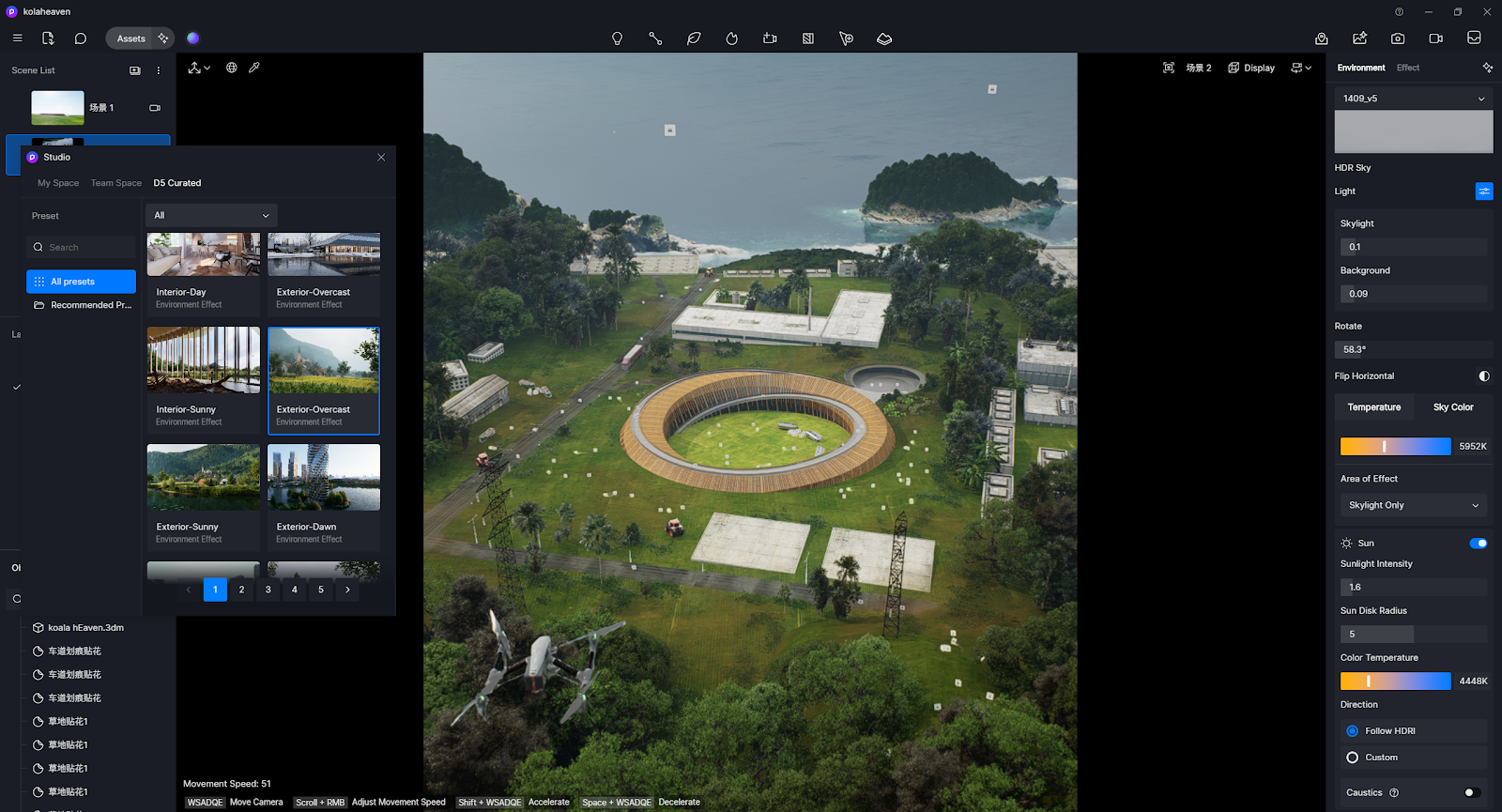Viewport: 1502px width, 812px height.
Task: Go to preset page 2
Action: 241,590
